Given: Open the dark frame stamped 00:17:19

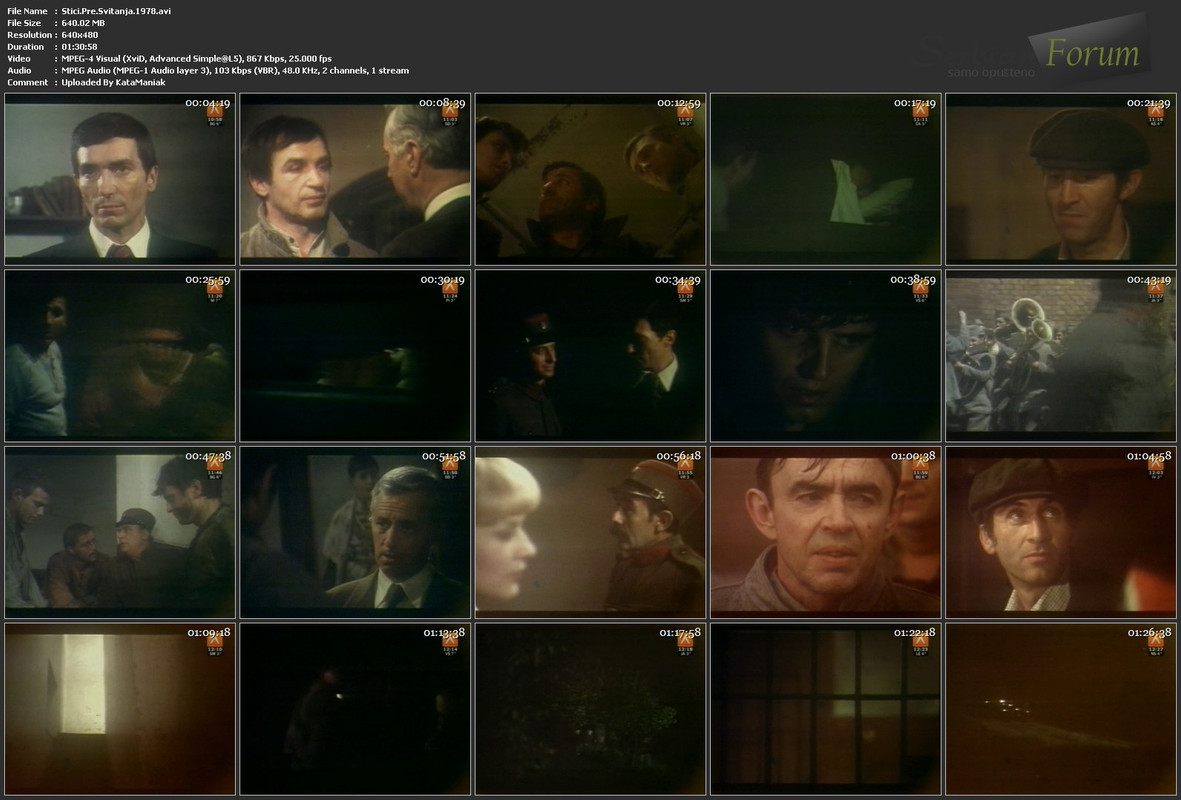Looking at the screenshot, I should click(x=825, y=179).
